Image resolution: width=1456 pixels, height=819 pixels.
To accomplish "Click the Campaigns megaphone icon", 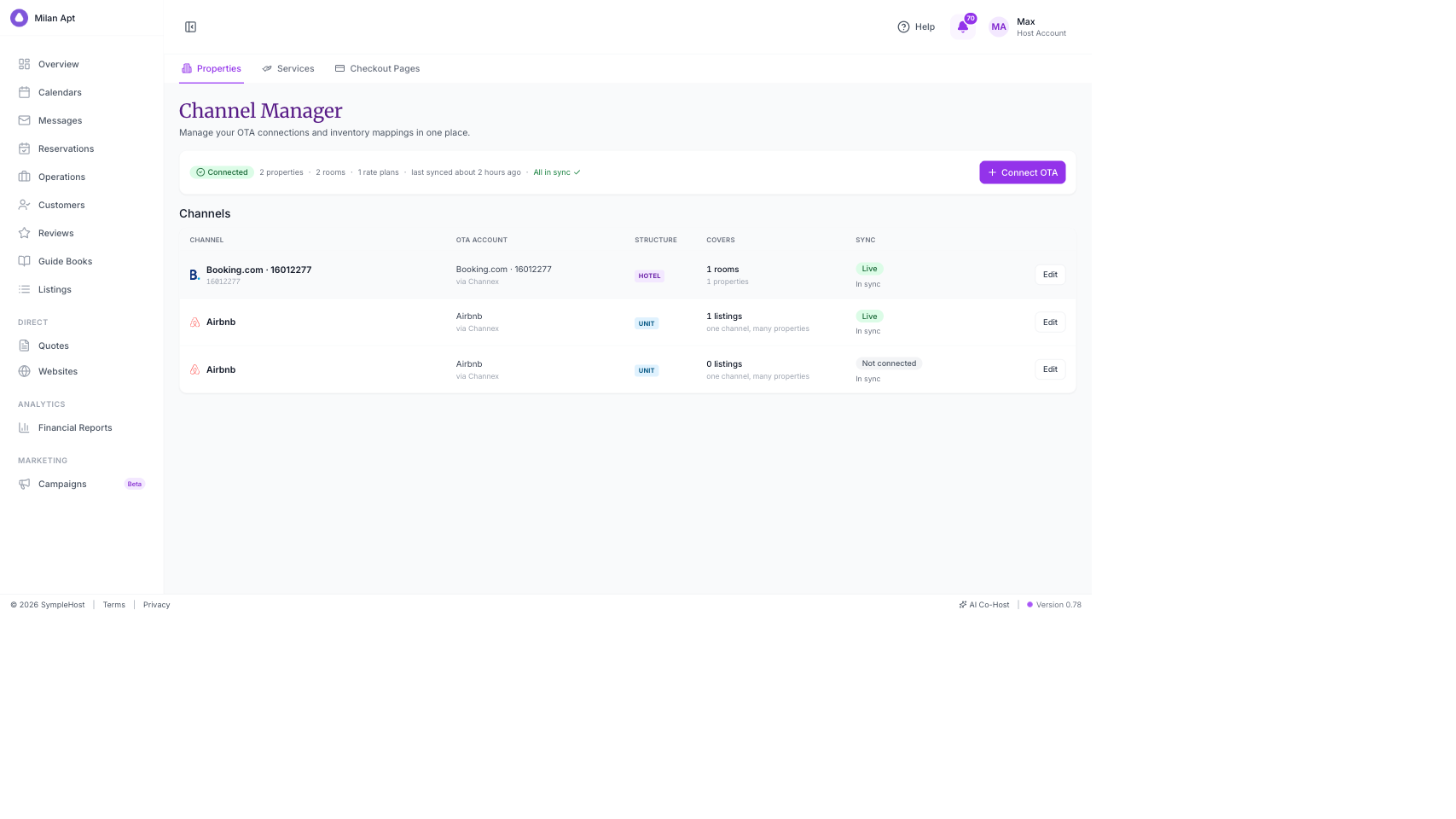I will point(24,484).
